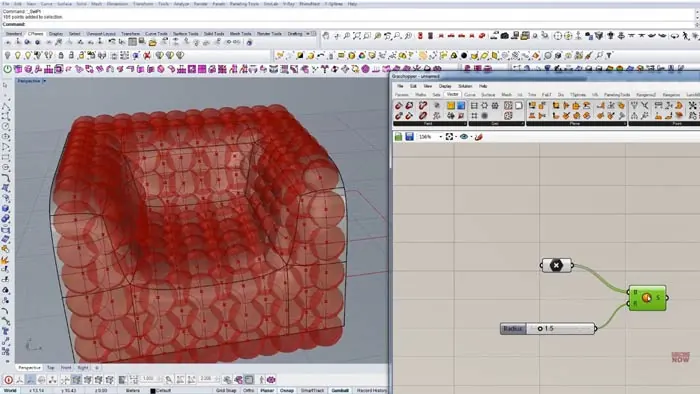Click the hand pan icon in view toolbar
The height and width of the screenshot is (394, 700).
pos(326,36)
